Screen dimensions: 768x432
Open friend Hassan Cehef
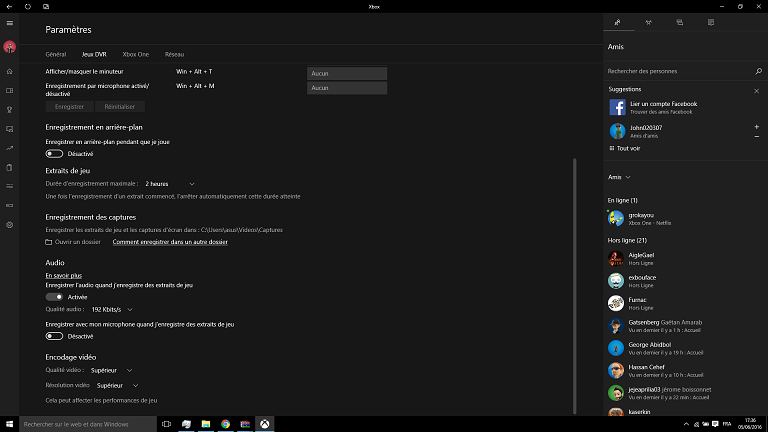point(685,371)
